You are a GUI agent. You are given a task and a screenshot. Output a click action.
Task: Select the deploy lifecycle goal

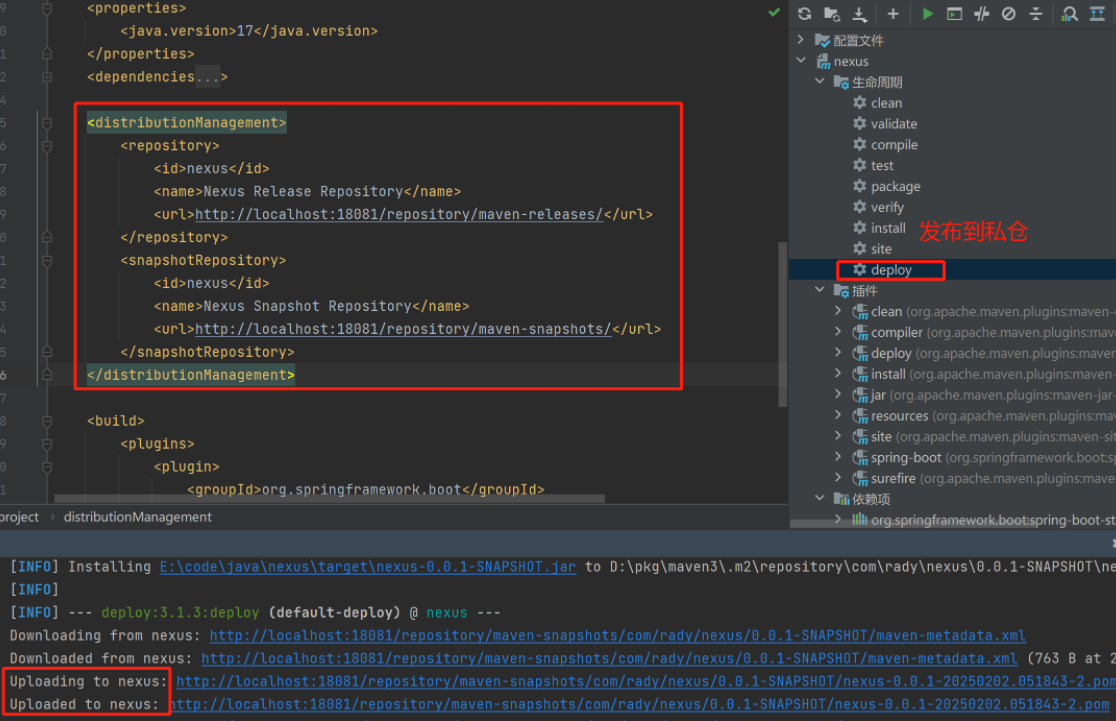point(891,270)
